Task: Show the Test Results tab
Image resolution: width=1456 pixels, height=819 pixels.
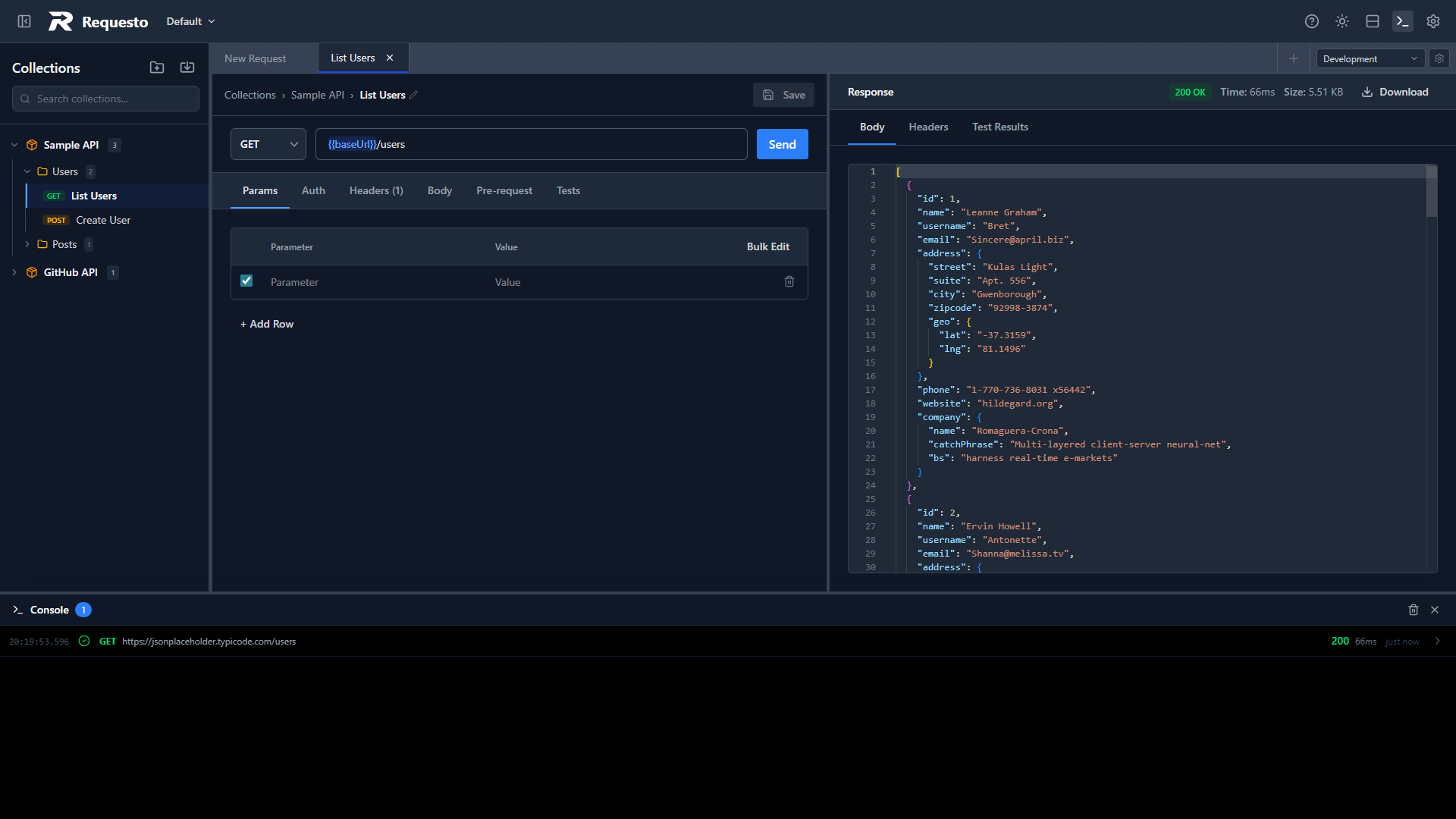Action: (x=1000, y=127)
